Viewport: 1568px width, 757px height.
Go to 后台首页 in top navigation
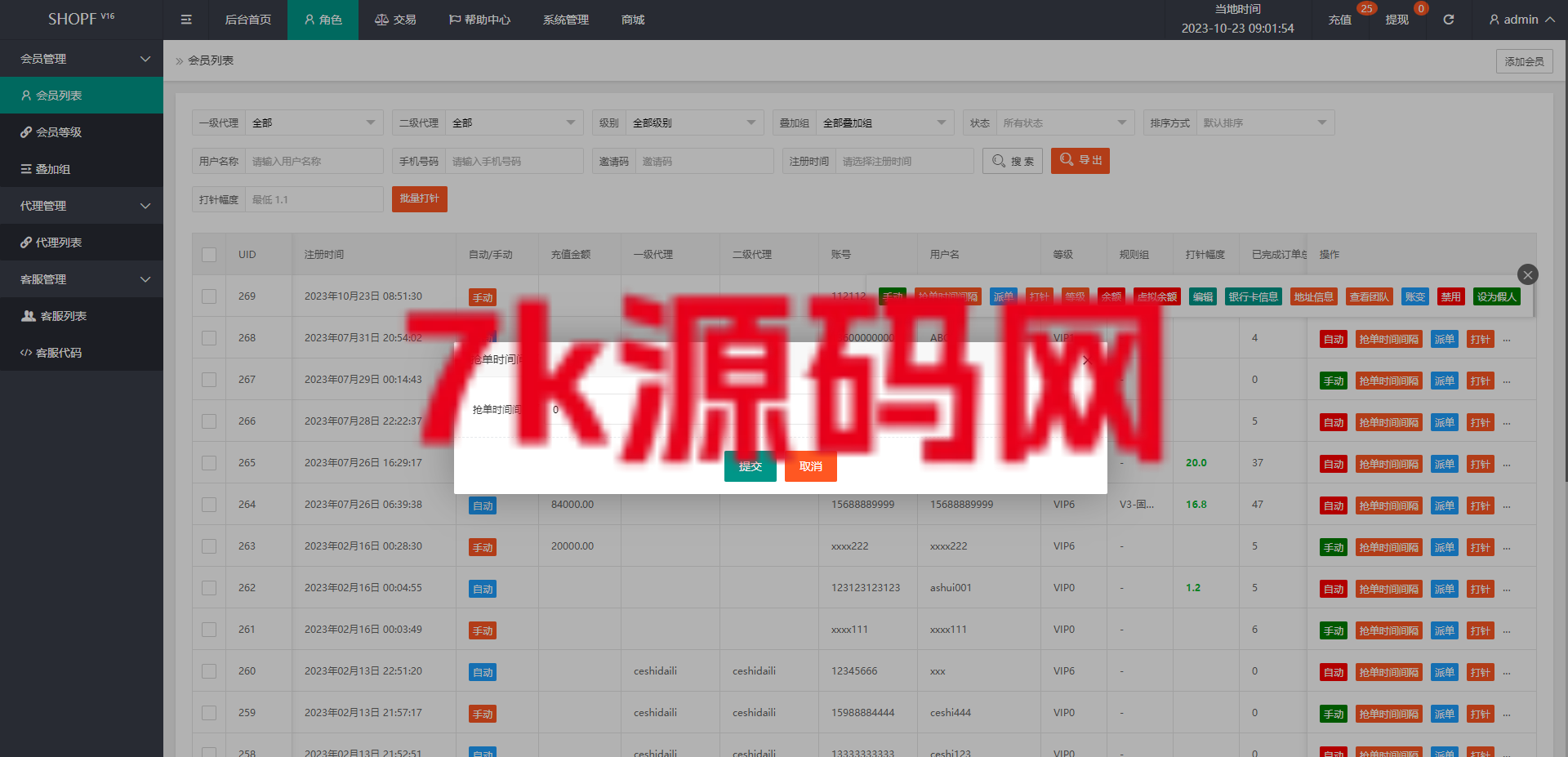click(248, 20)
